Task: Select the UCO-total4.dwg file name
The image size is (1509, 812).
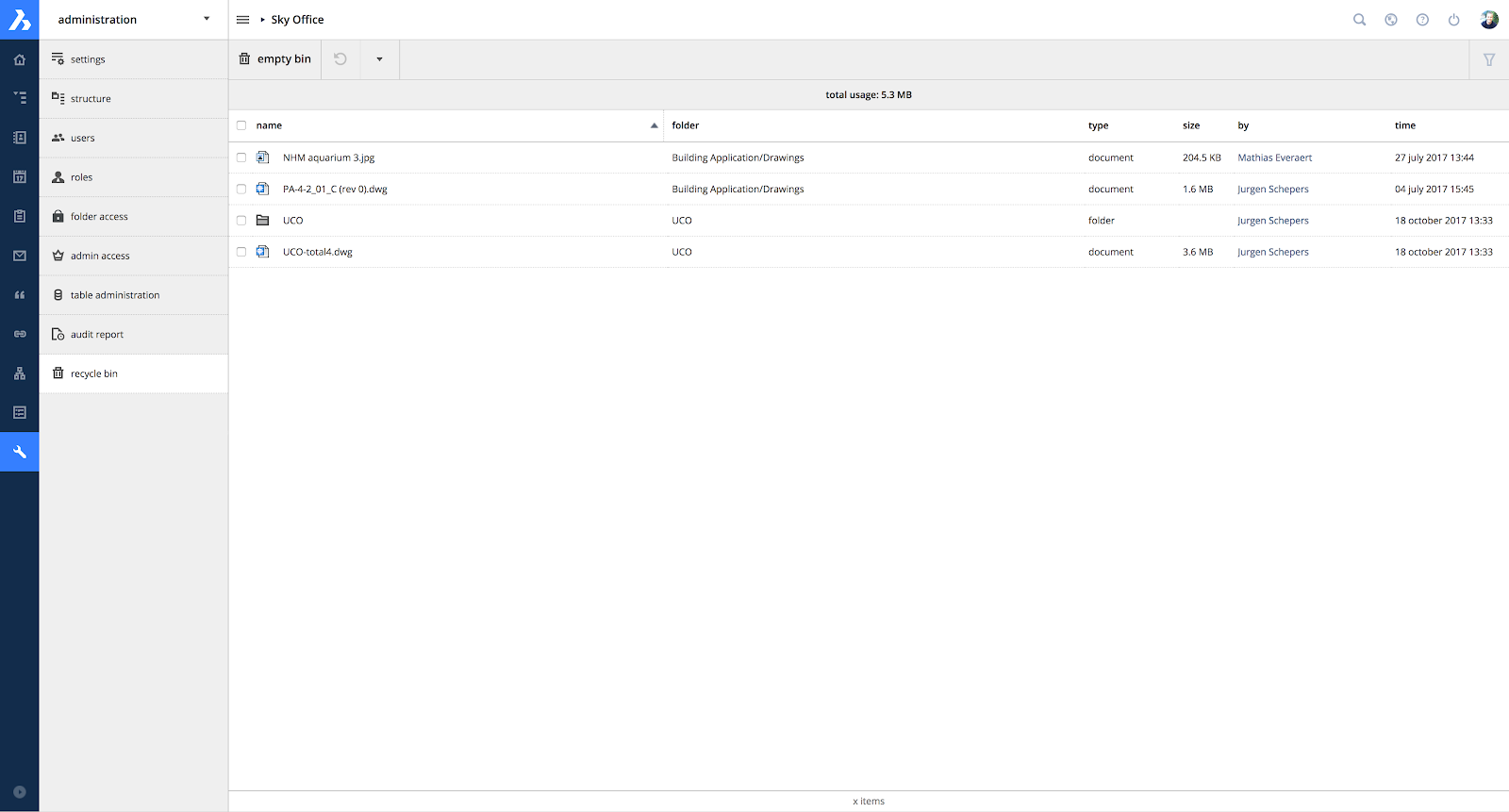Action: [318, 252]
